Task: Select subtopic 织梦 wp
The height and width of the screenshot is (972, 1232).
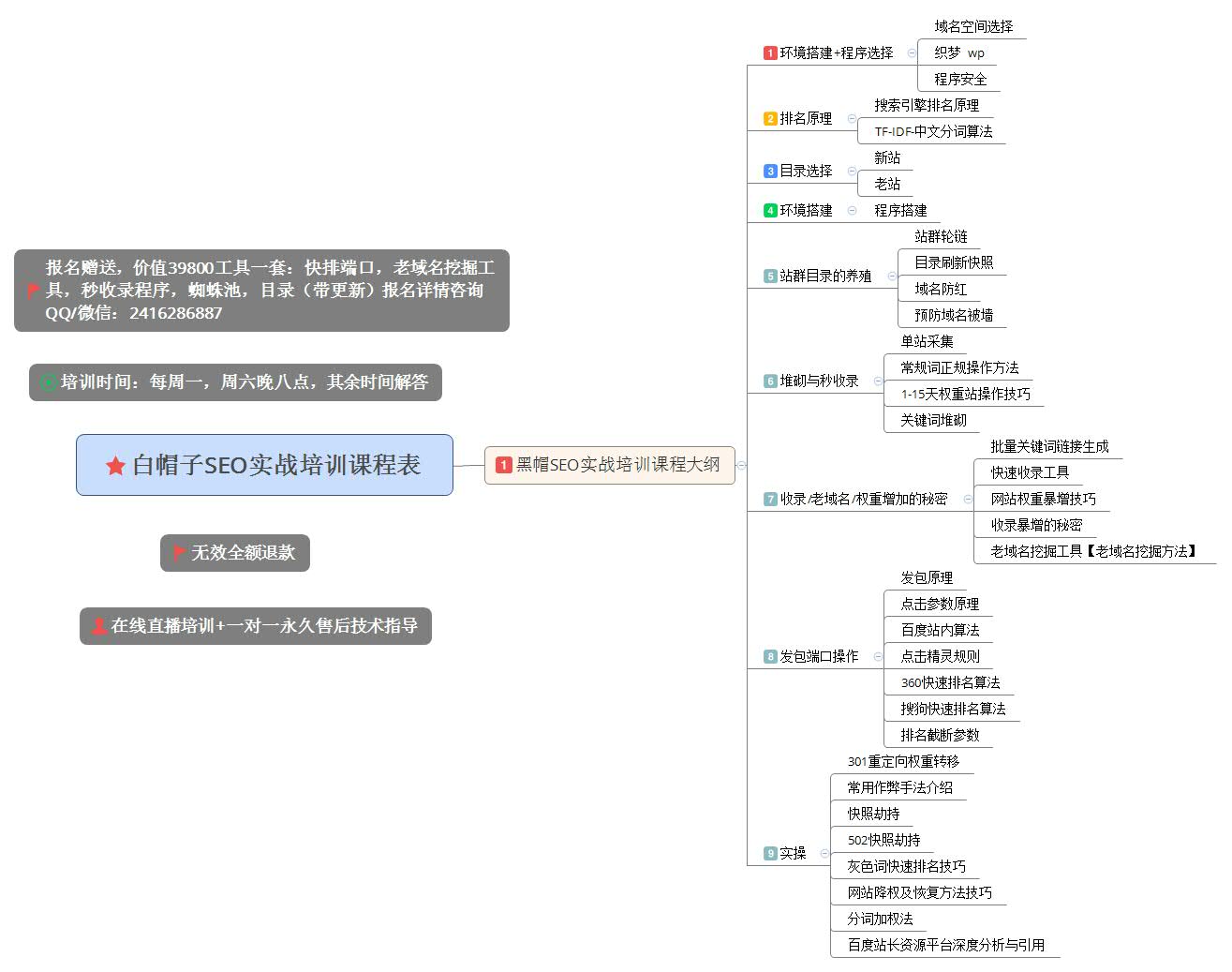Action: 959,53
